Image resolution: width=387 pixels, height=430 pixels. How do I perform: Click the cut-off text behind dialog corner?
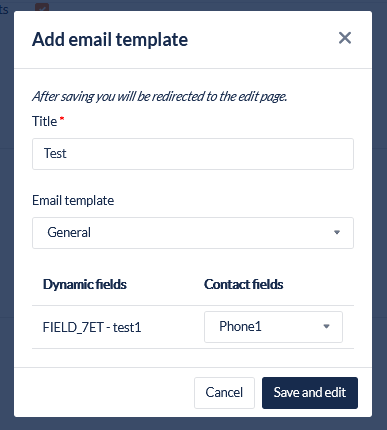4,9
